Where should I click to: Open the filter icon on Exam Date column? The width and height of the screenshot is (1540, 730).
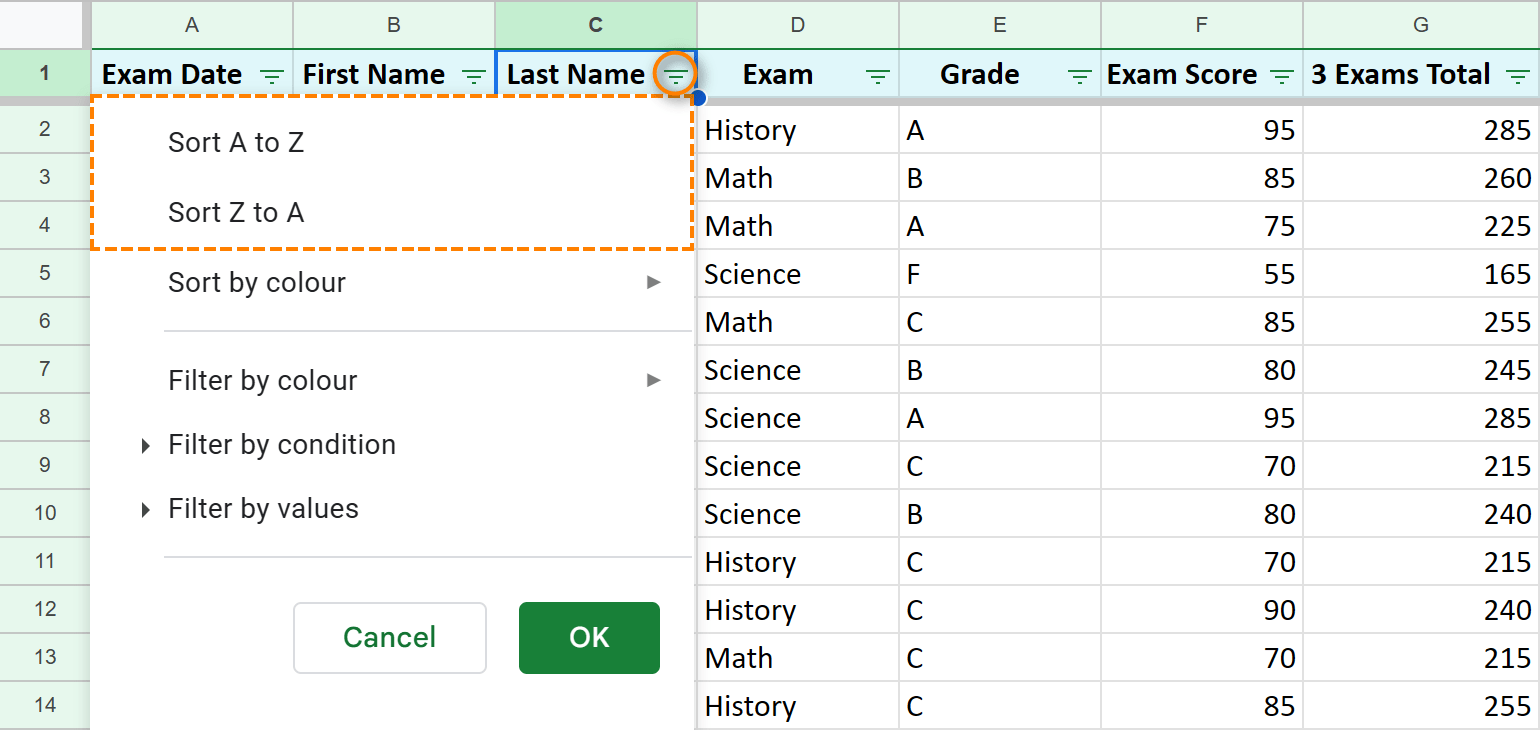pyautogui.click(x=270, y=74)
